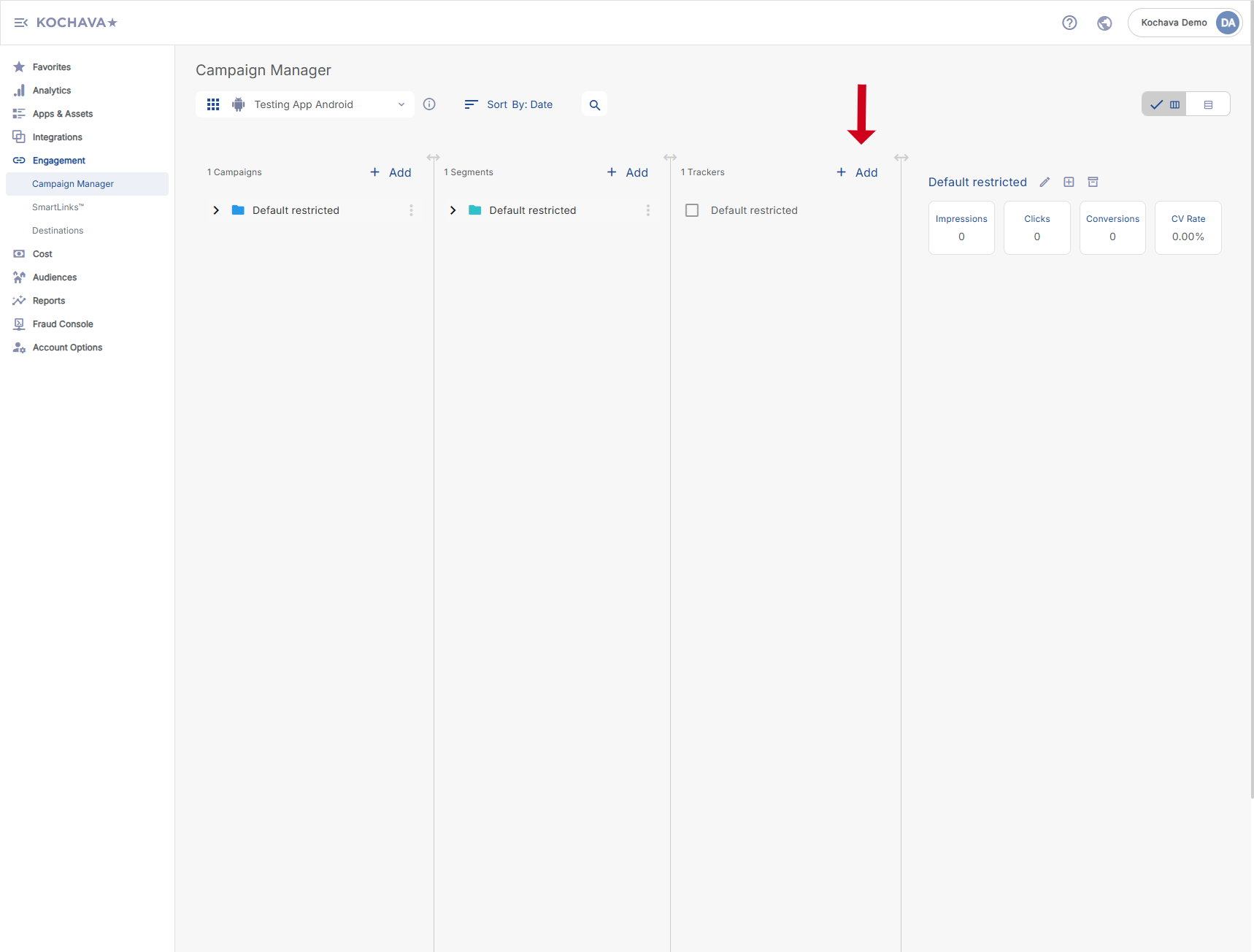Click the globe icon in header

[1104, 23]
